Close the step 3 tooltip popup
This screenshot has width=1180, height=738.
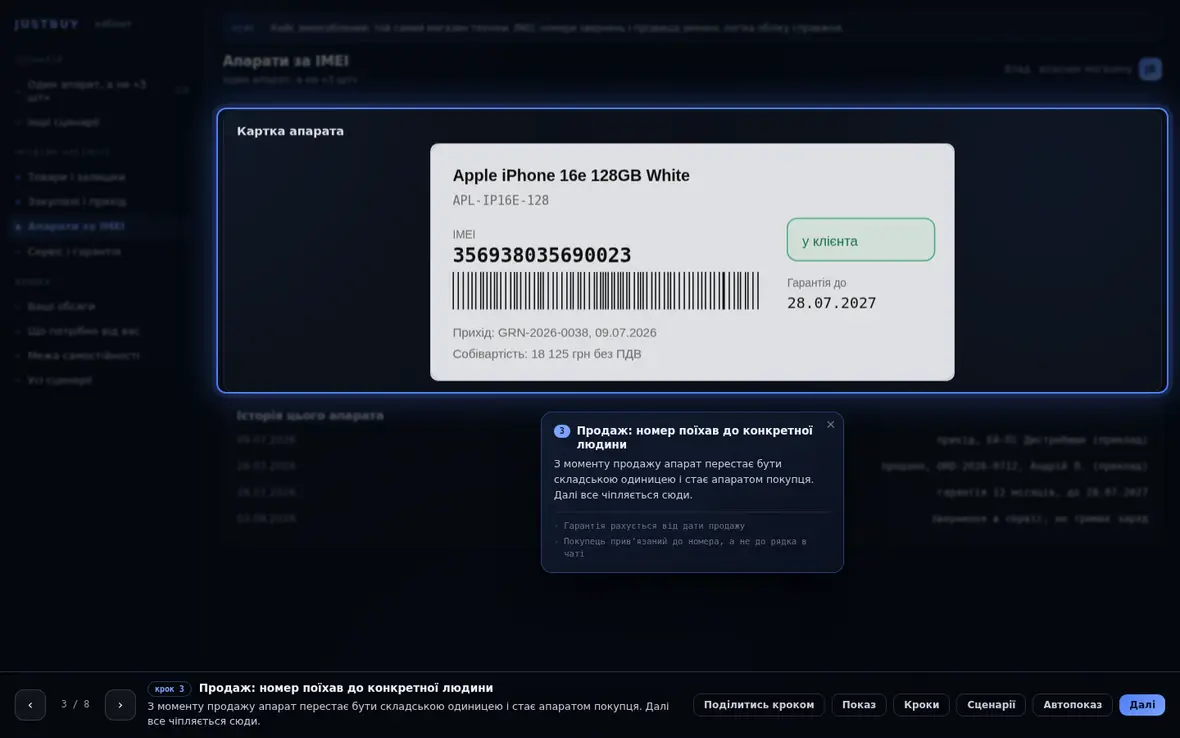830,424
